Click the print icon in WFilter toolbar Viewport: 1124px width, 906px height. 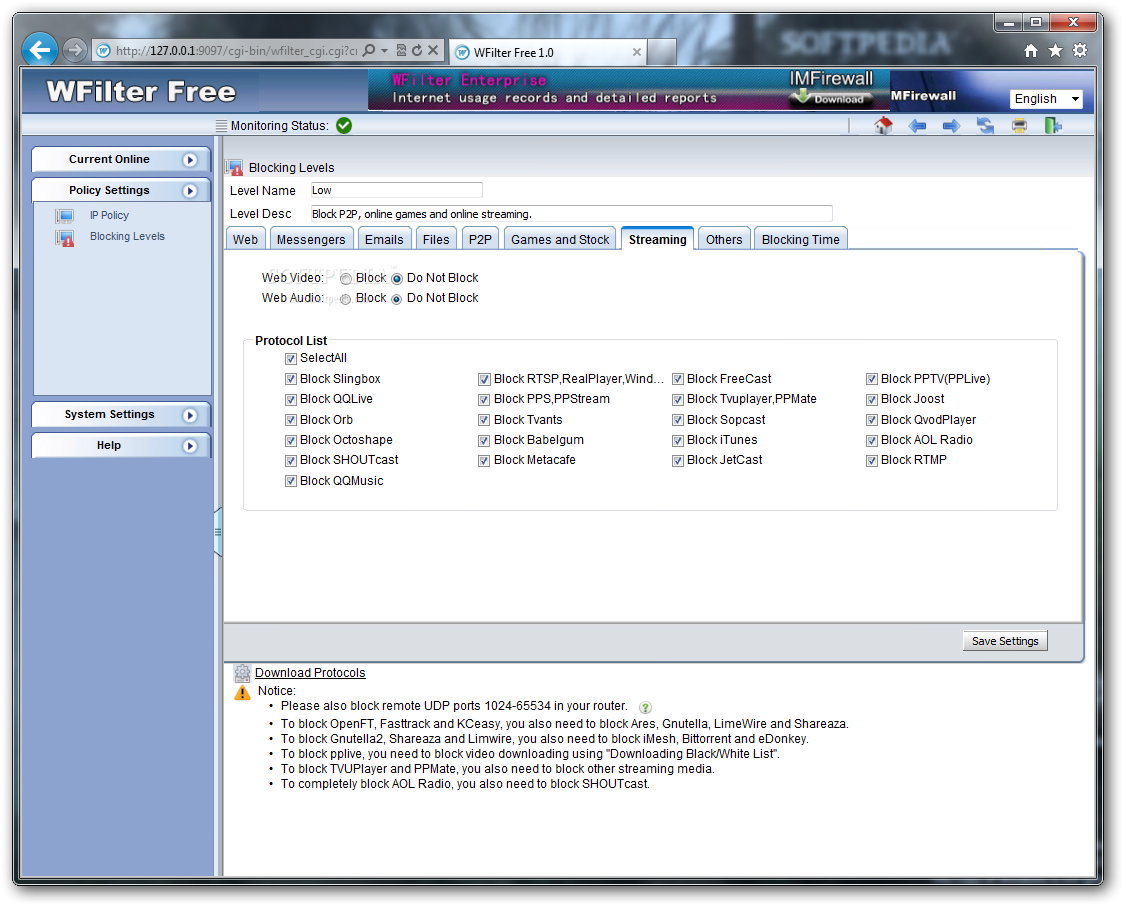point(1019,126)
